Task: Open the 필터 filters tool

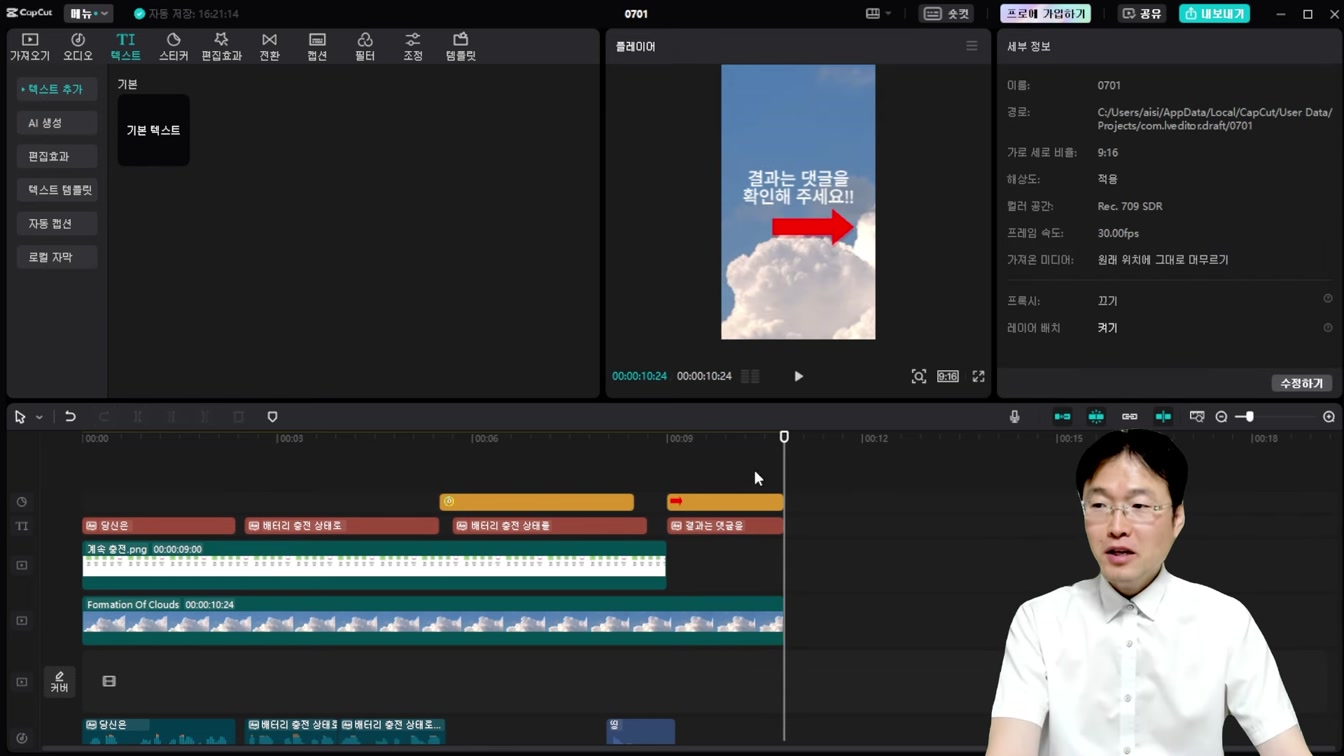Action: (x=365, y=46)
